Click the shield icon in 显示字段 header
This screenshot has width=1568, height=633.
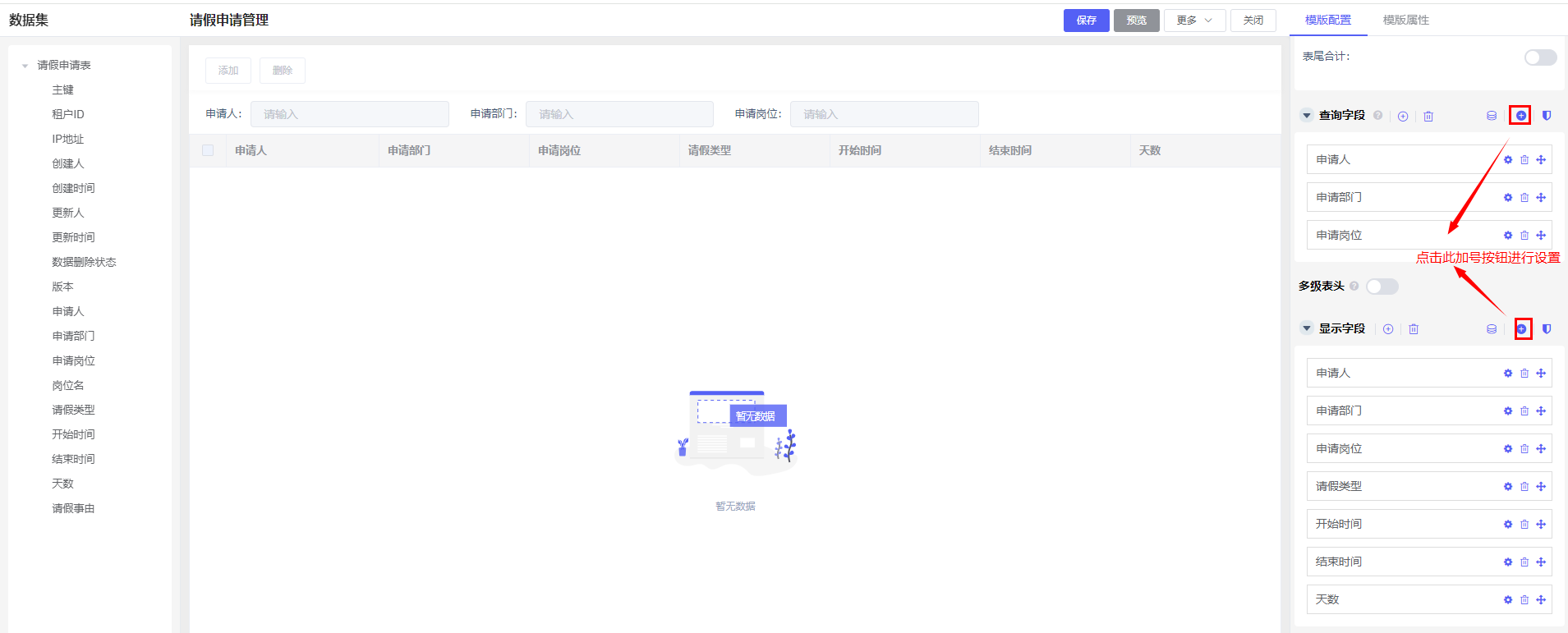(x=1547, y=329)
